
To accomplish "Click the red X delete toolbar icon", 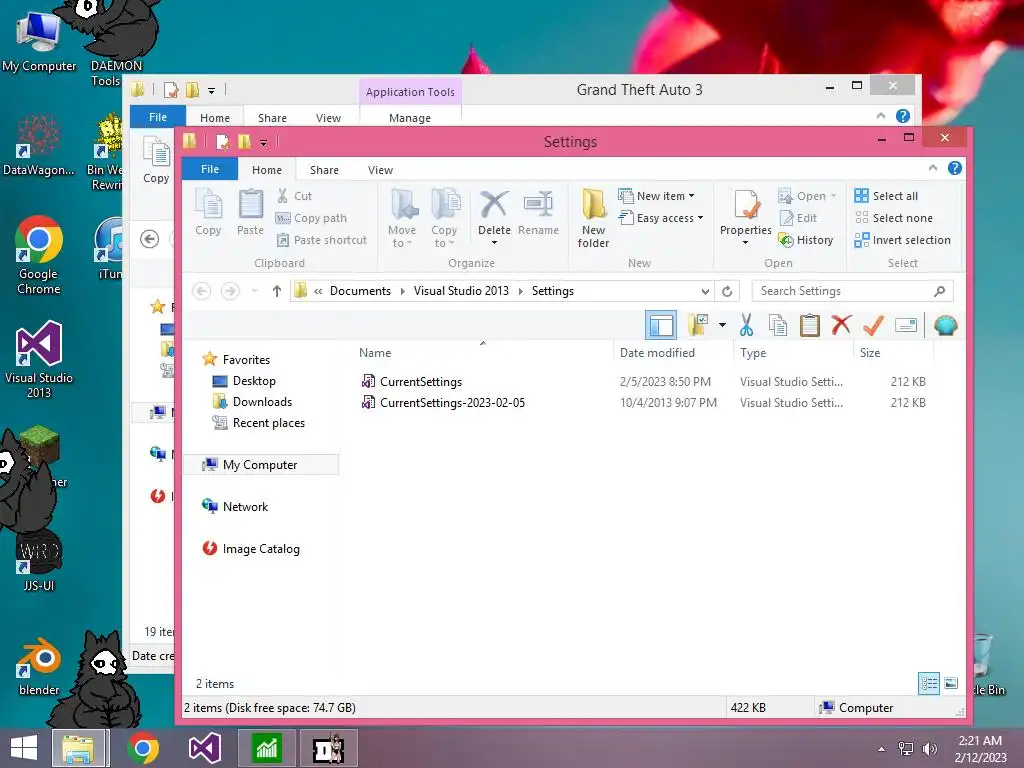I will coord(841,325).
